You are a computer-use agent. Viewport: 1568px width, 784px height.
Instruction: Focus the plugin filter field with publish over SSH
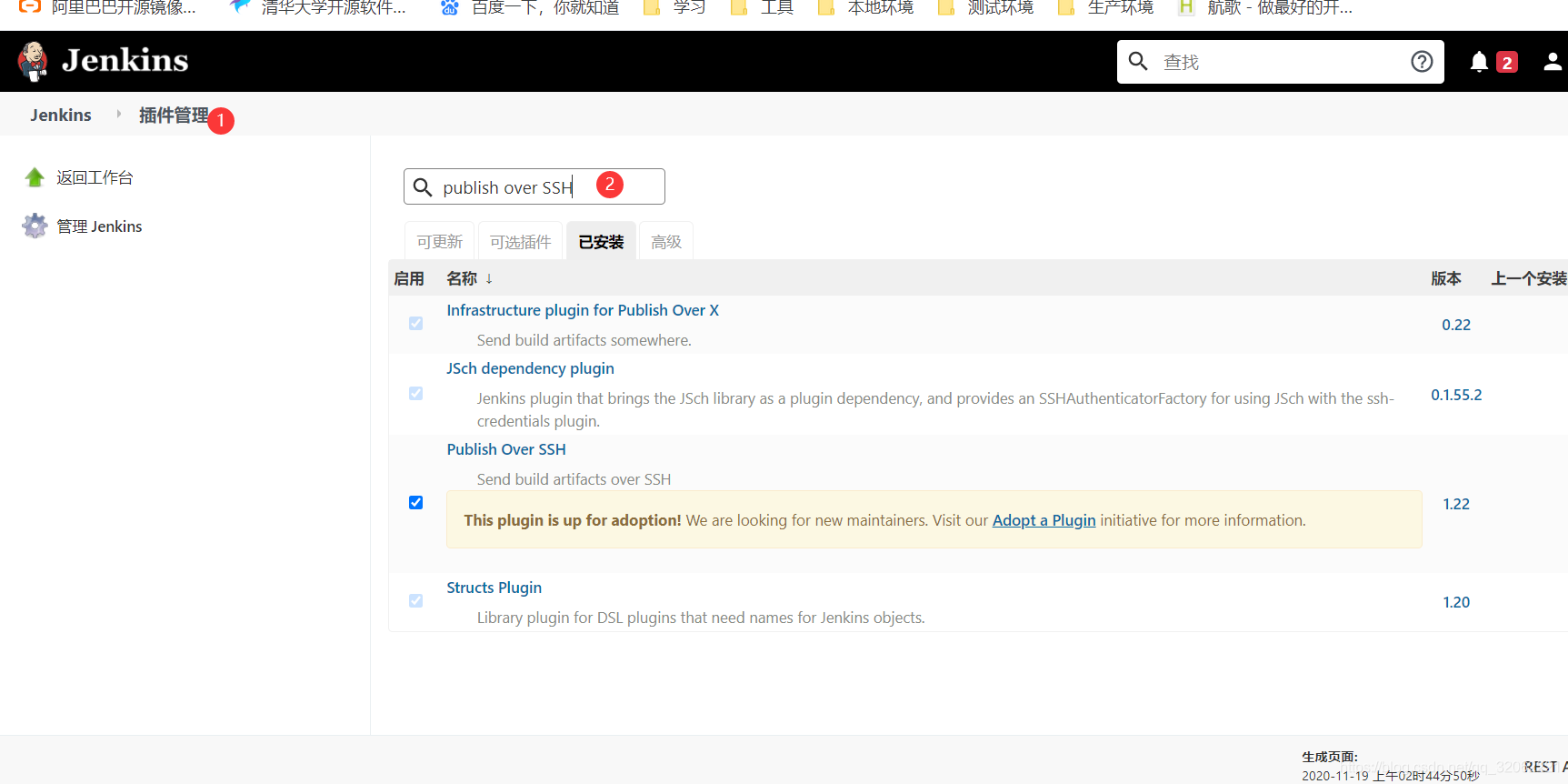click(534, 186)
